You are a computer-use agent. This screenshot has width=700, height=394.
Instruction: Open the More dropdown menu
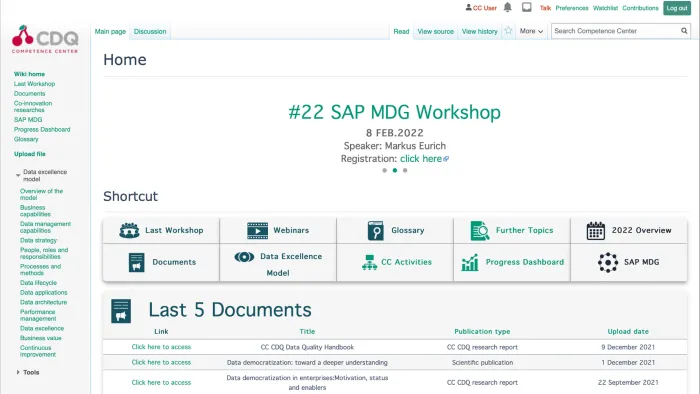(531, 31)
